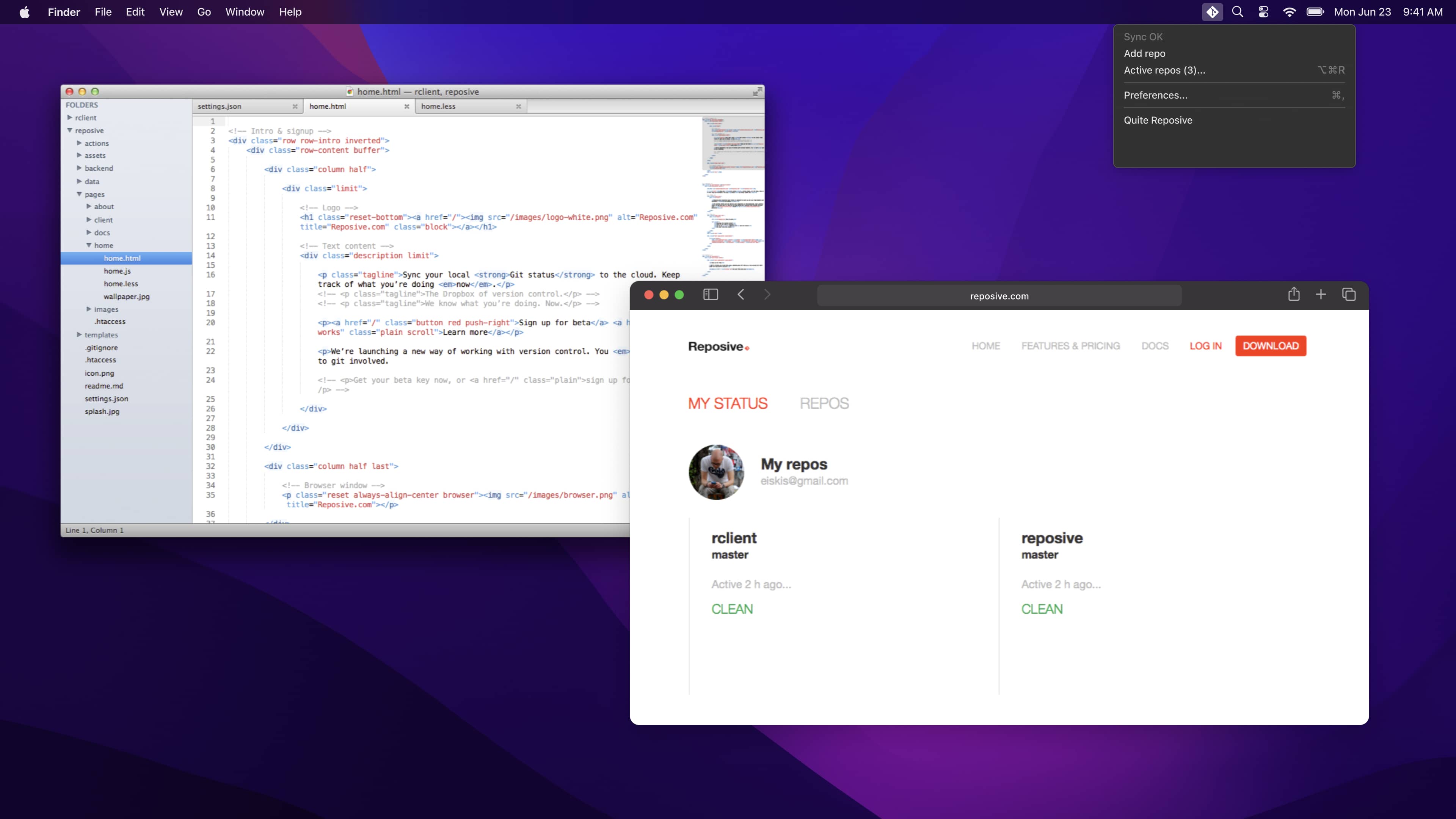The image size is (1456, 819).
Task: Expand the templates folder
Action: pos(80,334)
